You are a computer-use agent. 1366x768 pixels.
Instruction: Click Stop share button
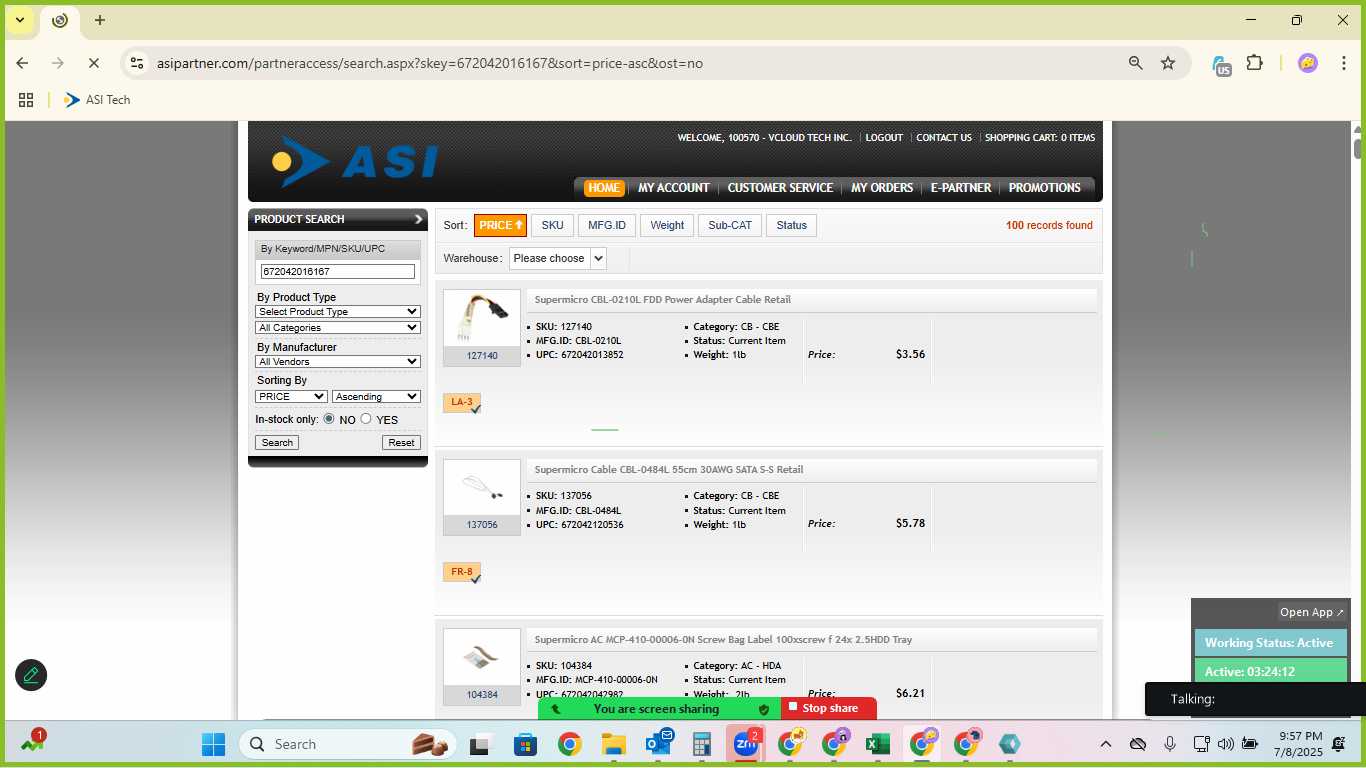click(829, 708)
